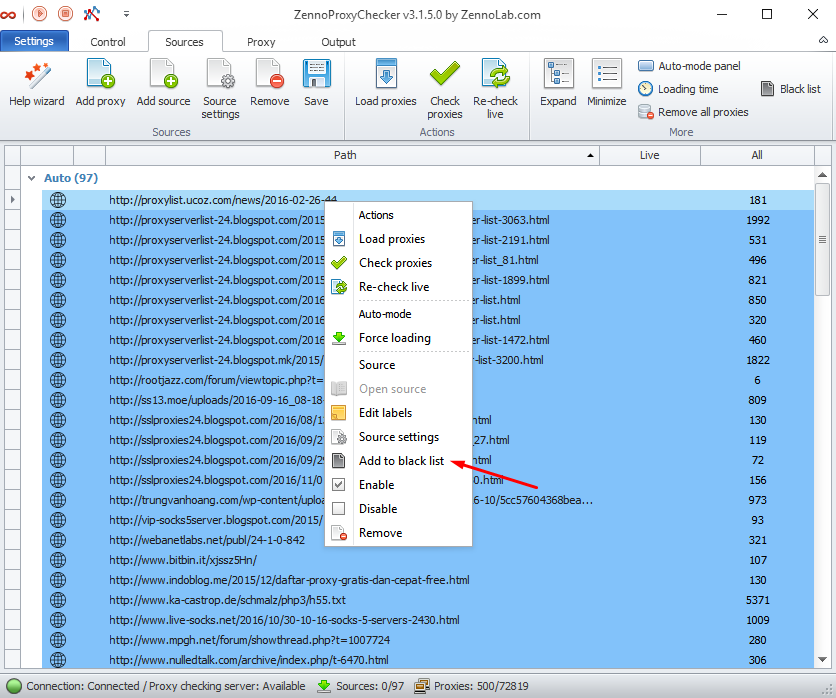
Task: Switch to the Proxy tab
Action: [x=261, y=42]
